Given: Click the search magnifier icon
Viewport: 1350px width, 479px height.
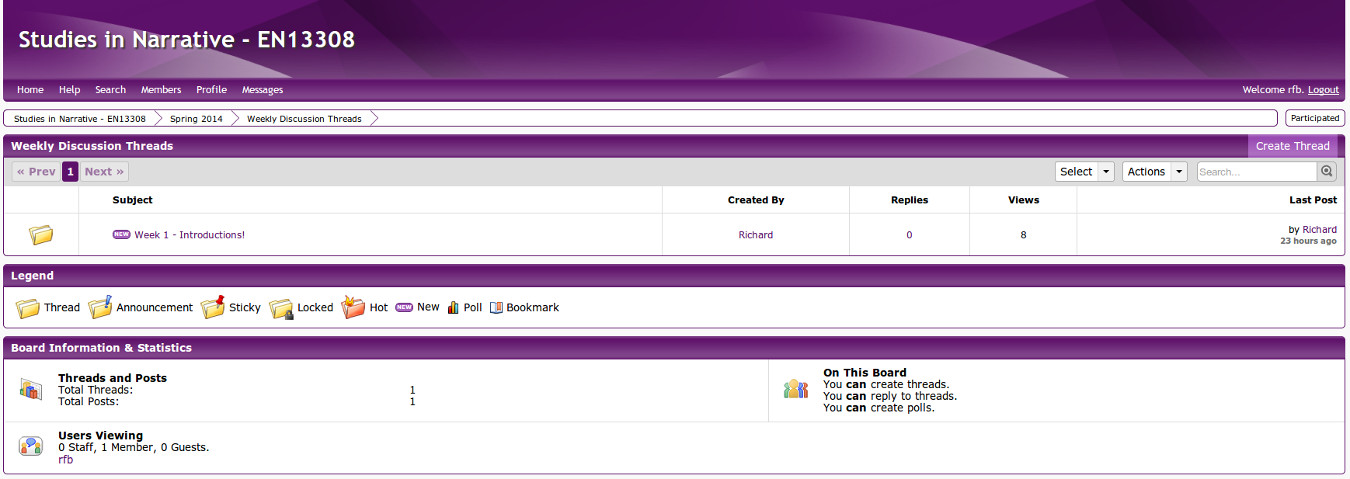Looking at the screenshot, I should click(x=1327, y=172).
